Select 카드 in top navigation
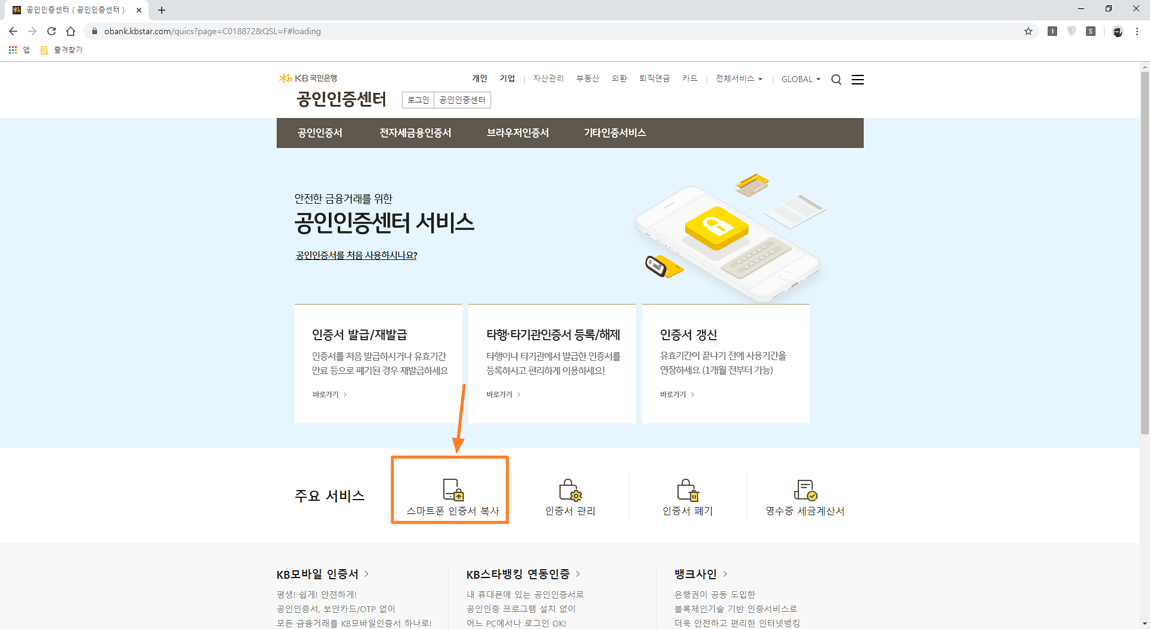Screen dimensions: 1150x629 point(689,78)
